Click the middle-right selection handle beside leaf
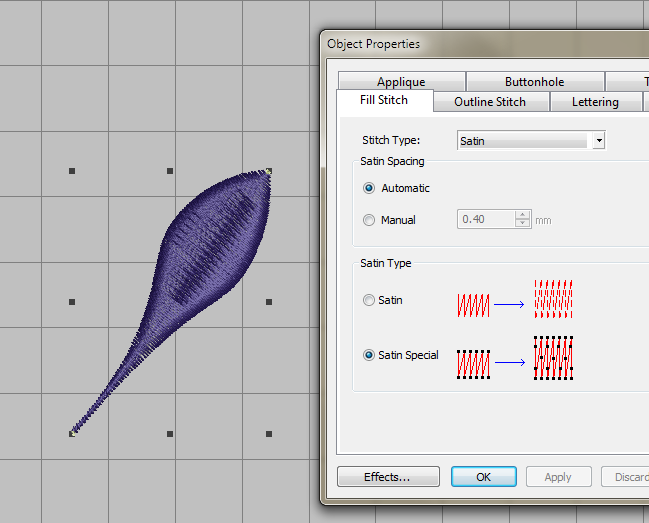 pyautogui.click(x=269, y=302)
